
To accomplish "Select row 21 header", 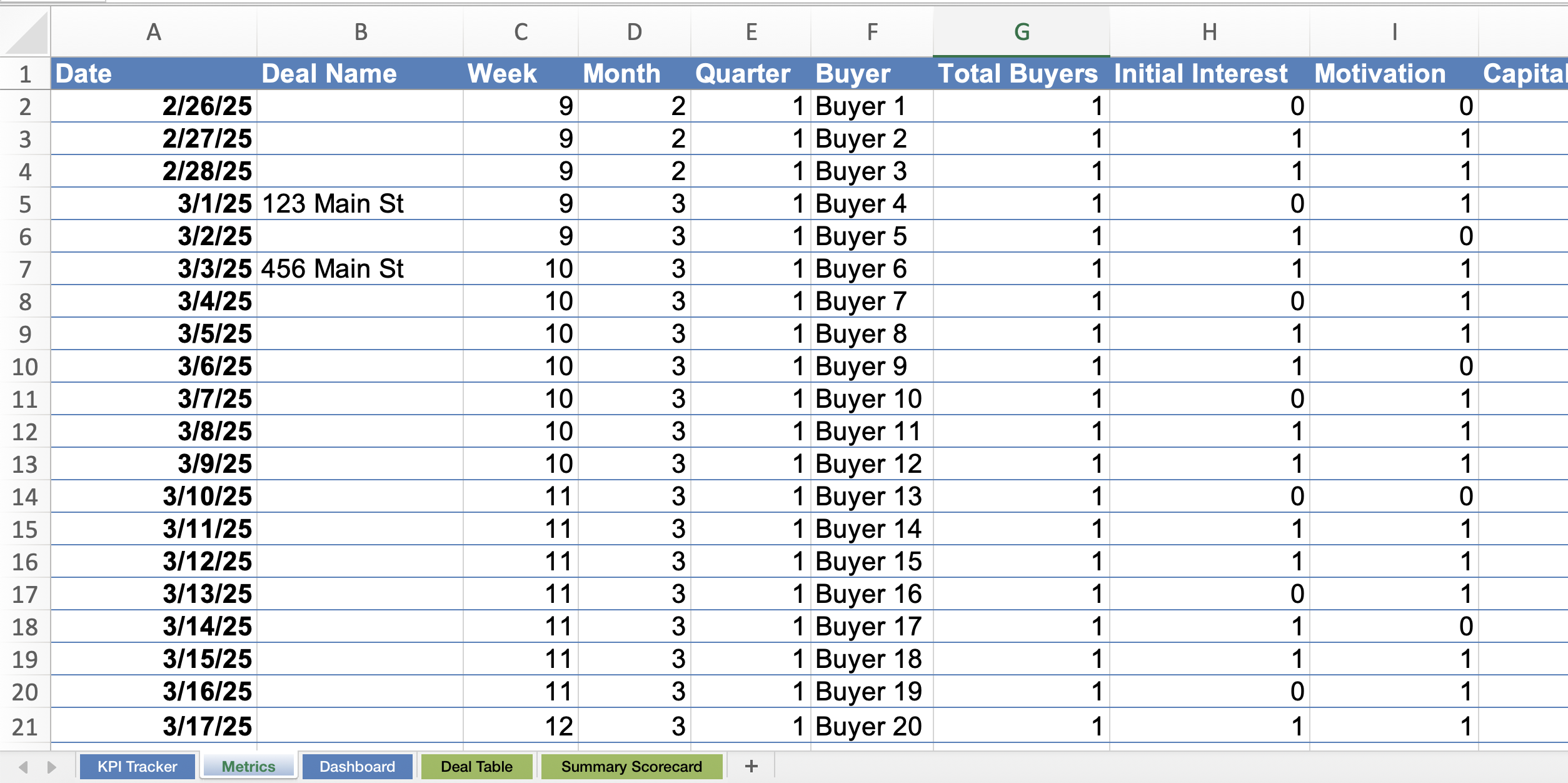I will click(25, 727).
